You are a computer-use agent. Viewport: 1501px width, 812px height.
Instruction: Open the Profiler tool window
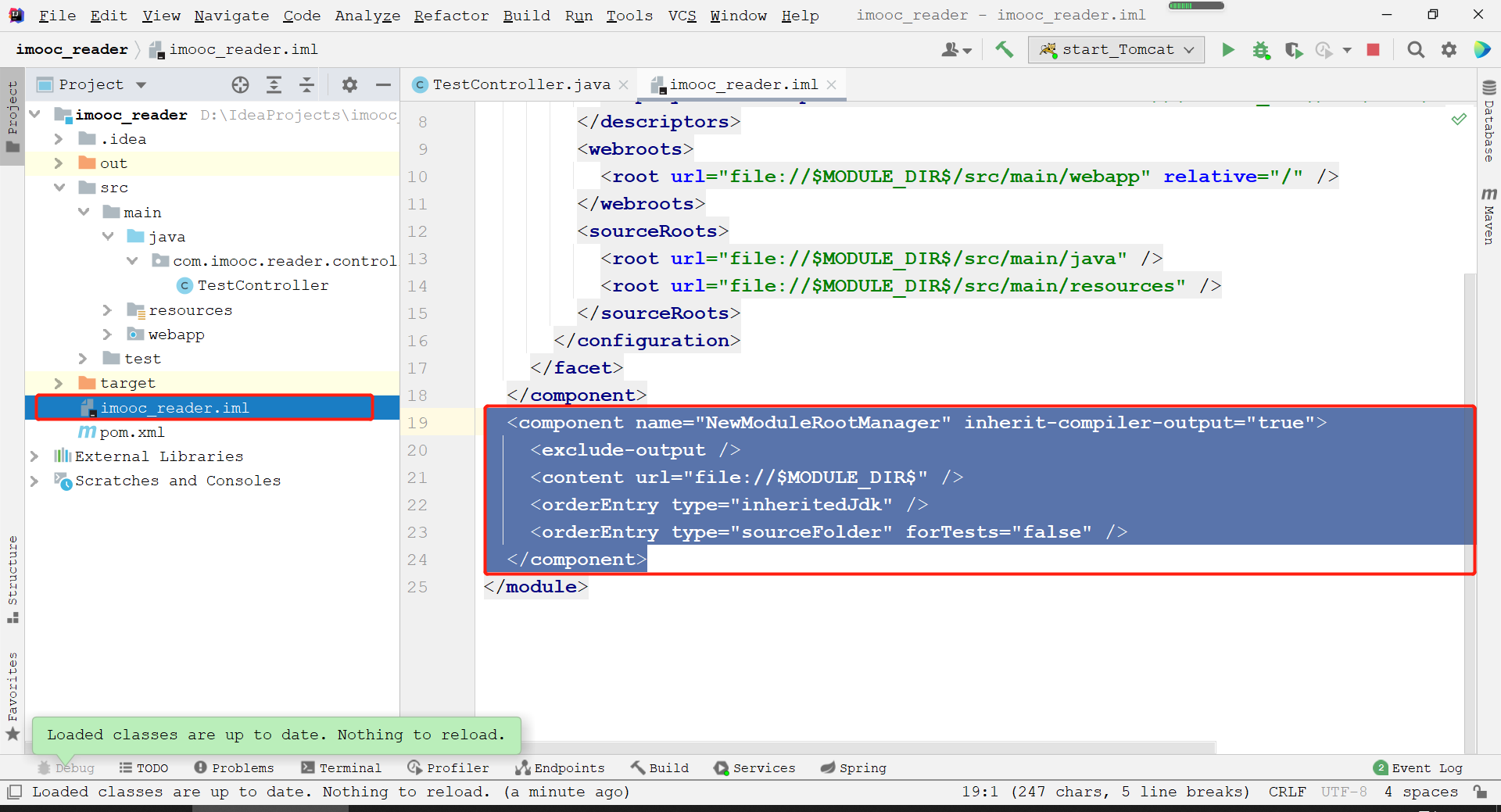click(448, 767)
